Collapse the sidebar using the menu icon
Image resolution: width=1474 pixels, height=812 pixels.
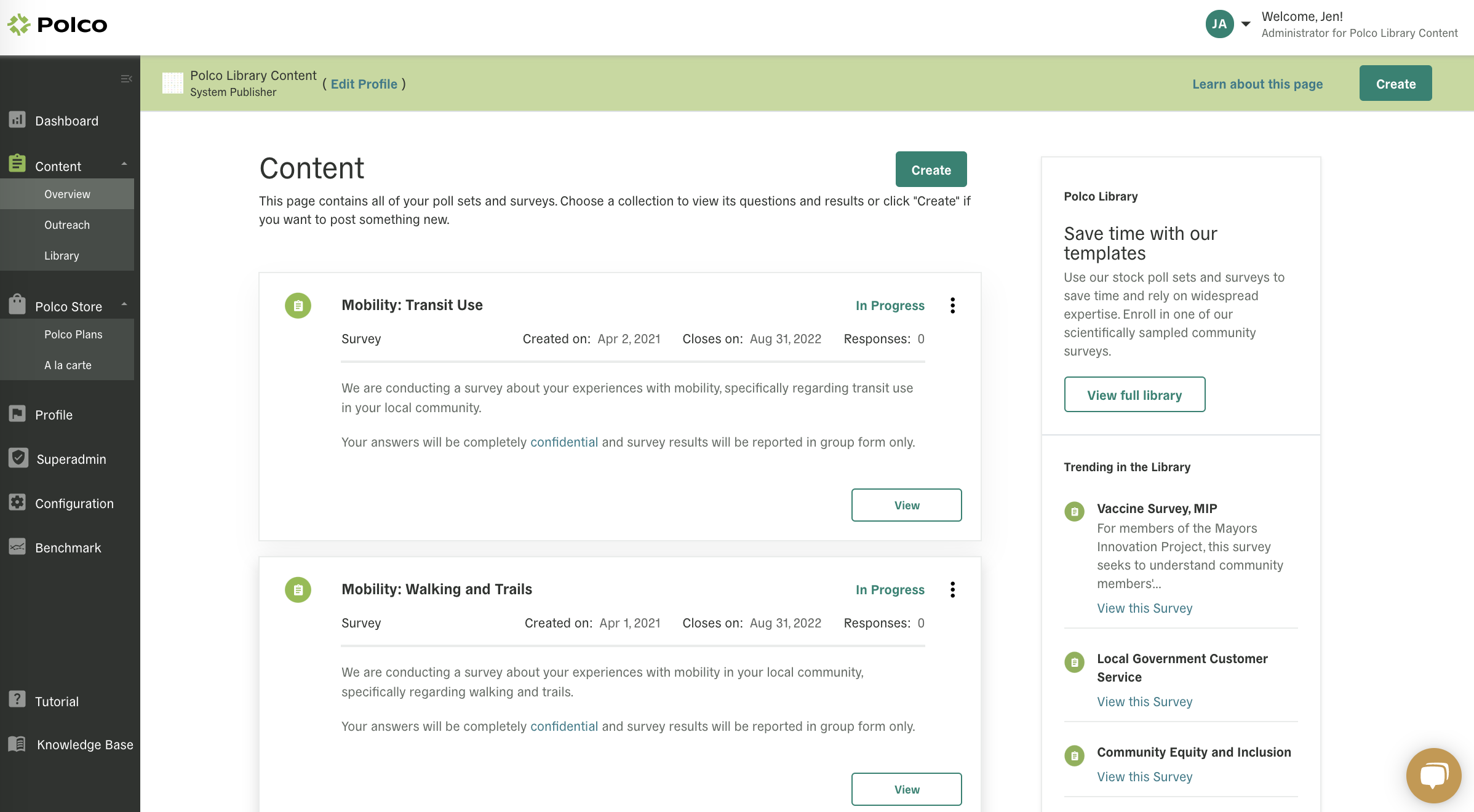pyautogui.click(x=126, y=79)
